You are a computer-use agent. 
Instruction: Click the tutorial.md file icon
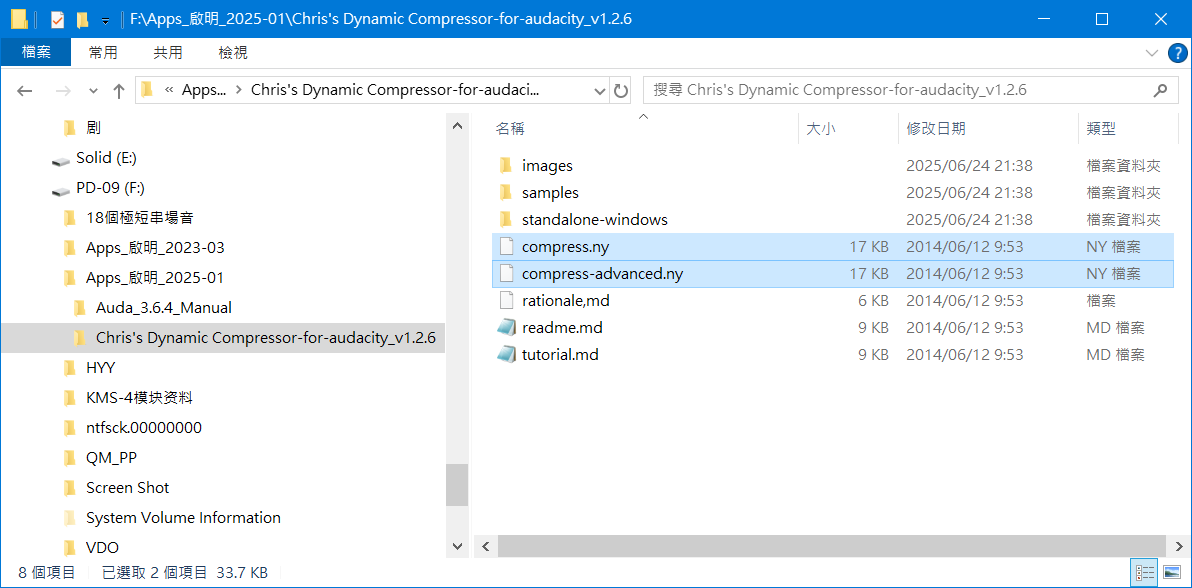point(506,354)
